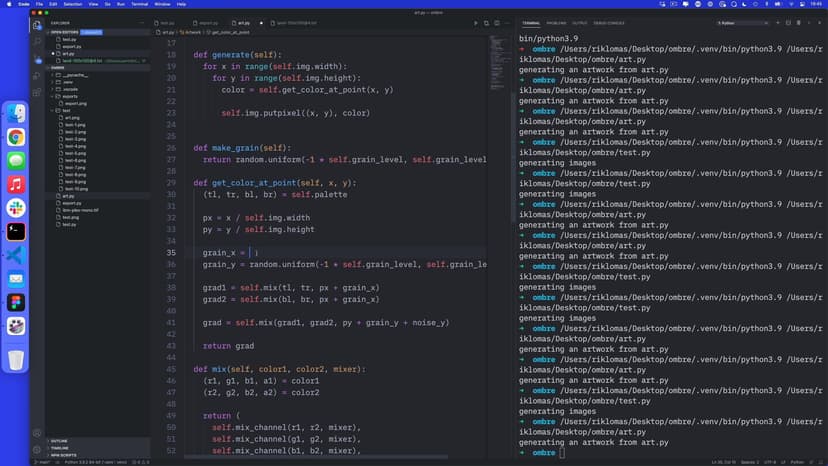Switch to the Debug Console tab
This screenshot has width=828, height=466.
click(x=609, y=22)
